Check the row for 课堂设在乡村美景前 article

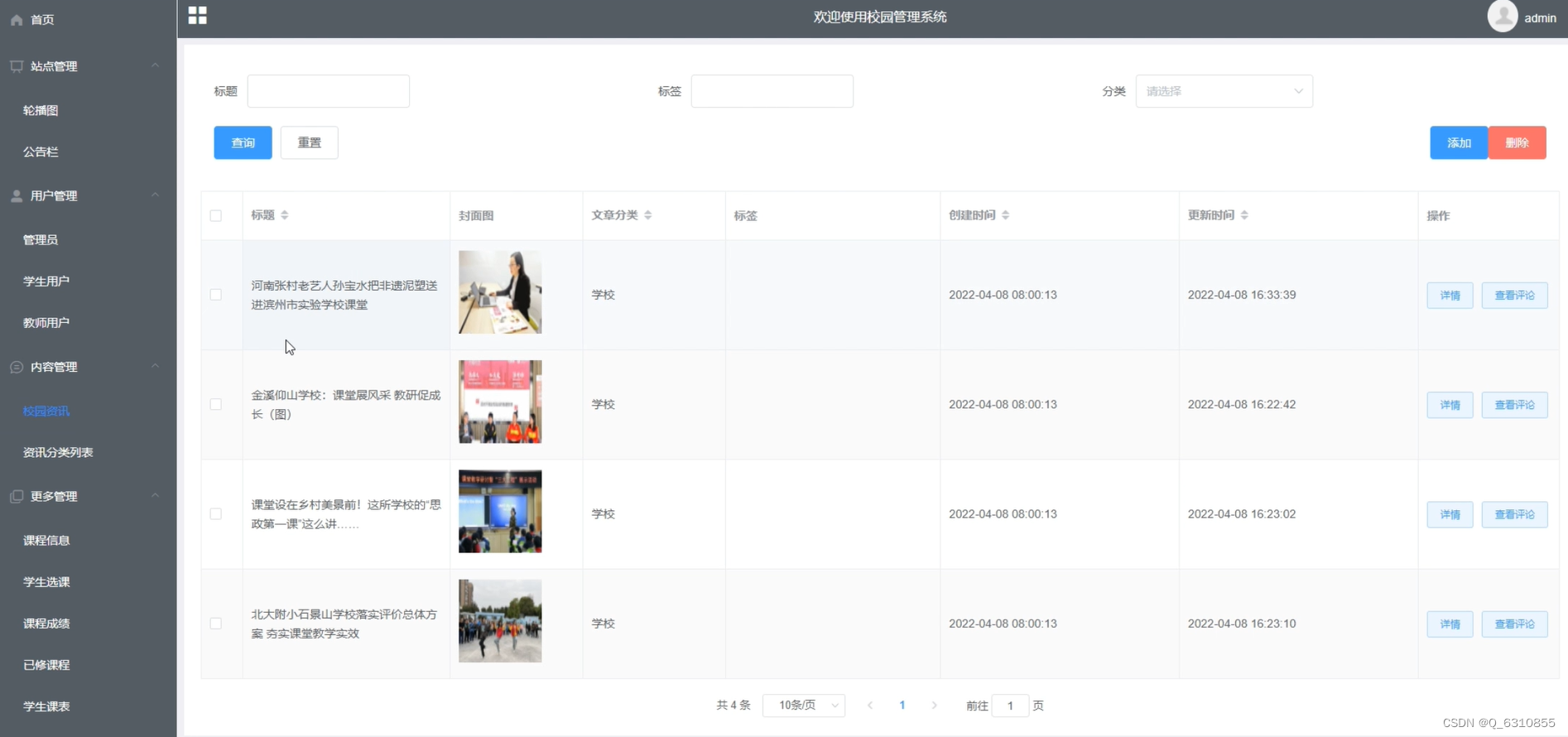(x=216, y=514)
